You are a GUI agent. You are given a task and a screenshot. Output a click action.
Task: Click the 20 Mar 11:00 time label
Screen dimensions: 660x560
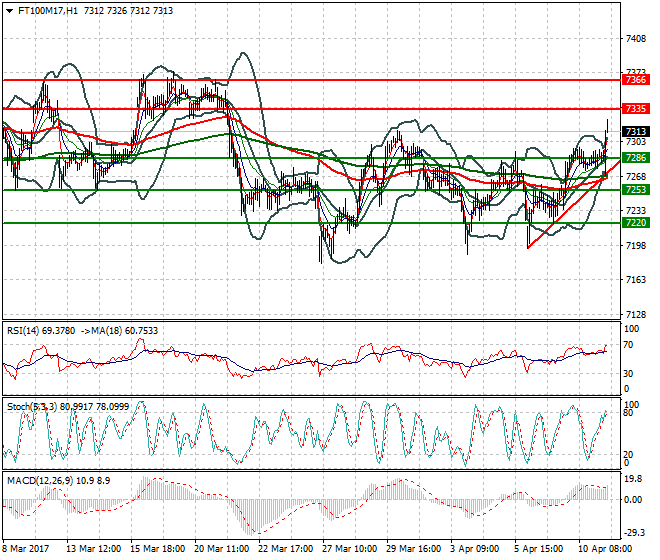pyautogui.click(x=221, y=549)
